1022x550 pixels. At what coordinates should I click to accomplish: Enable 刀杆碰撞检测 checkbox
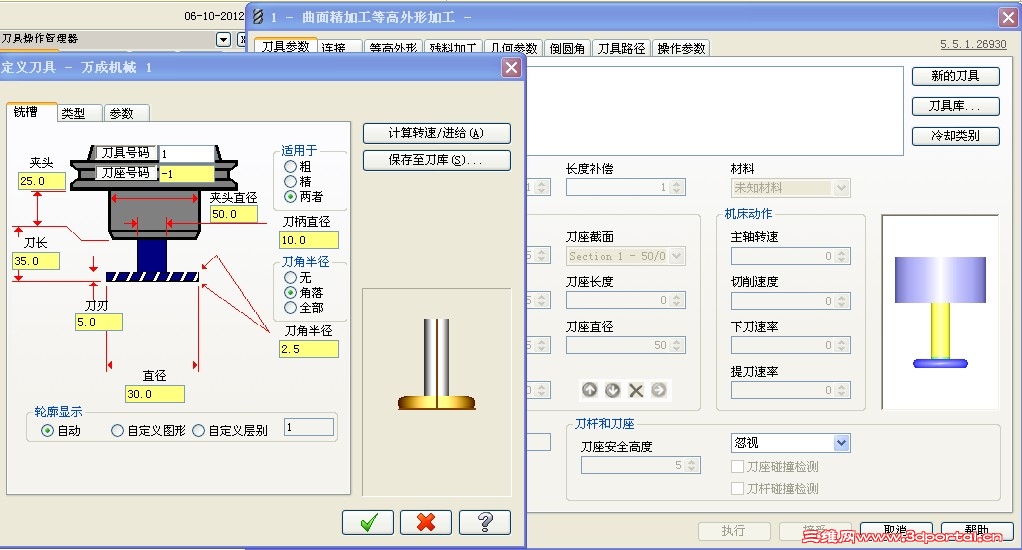click(738, 488)
